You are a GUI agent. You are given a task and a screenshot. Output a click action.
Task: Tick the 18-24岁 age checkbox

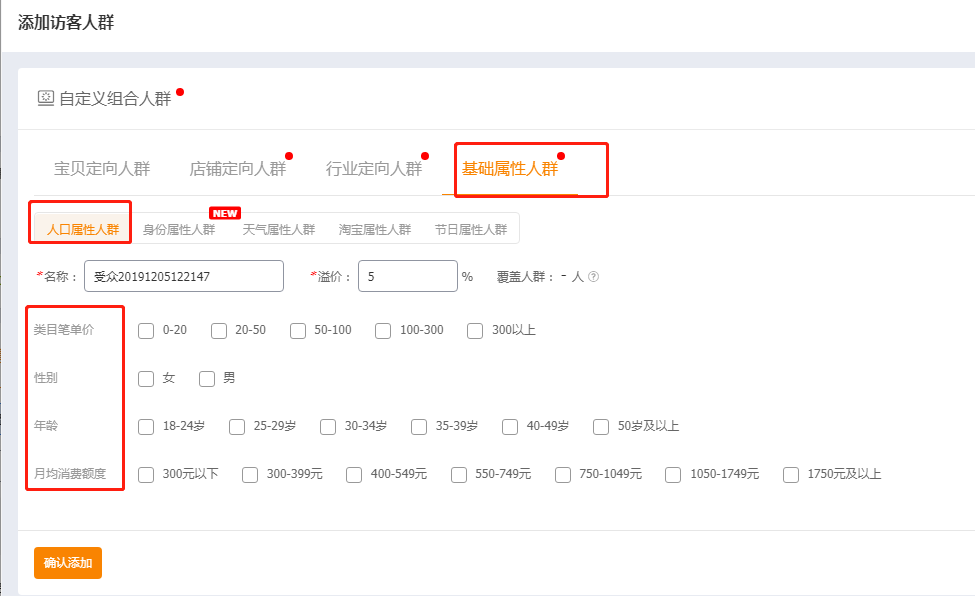click(146, 426)
